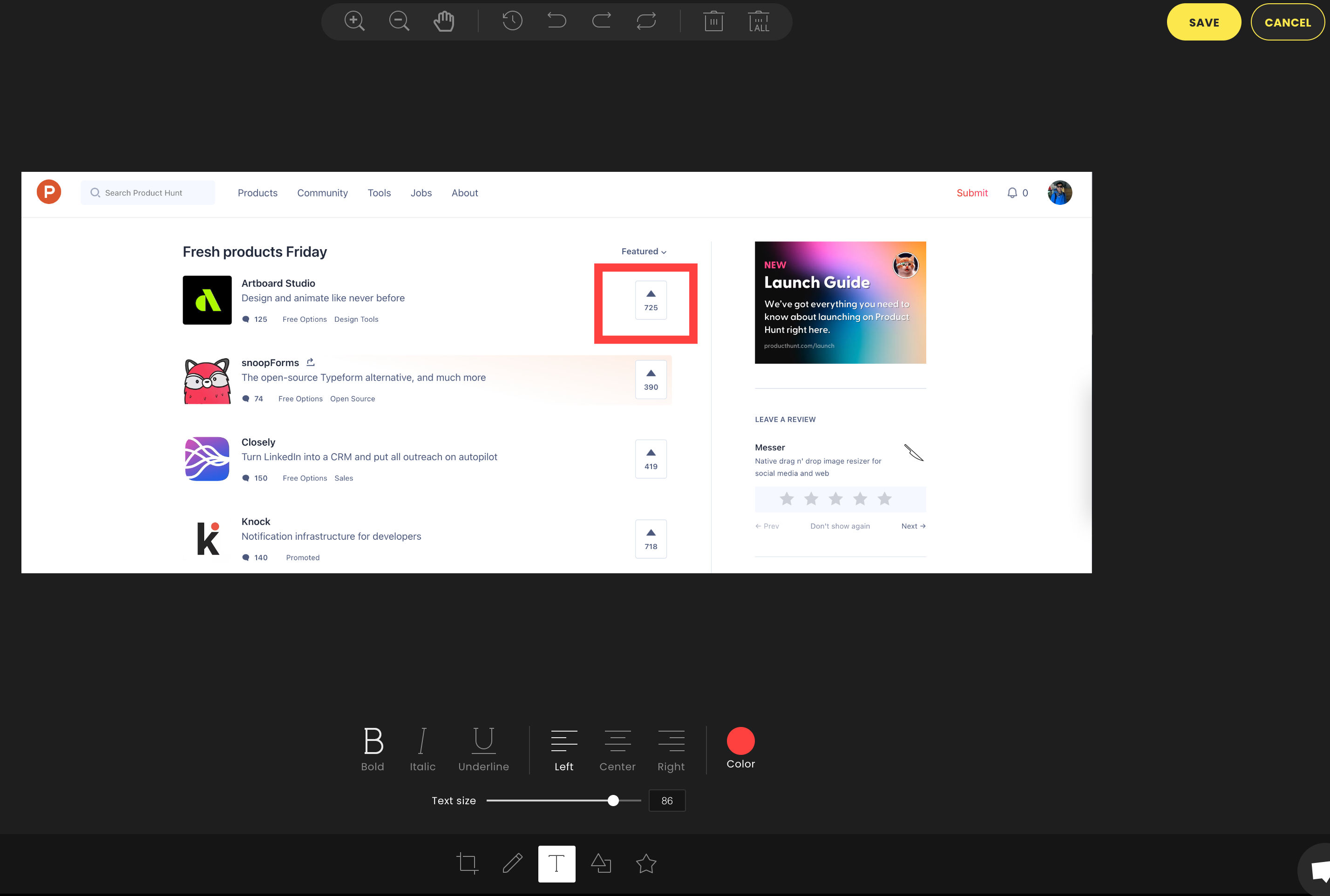The image size is (1330, 896).
Task: Rate Messer one star
Action: tap(787, 499)
